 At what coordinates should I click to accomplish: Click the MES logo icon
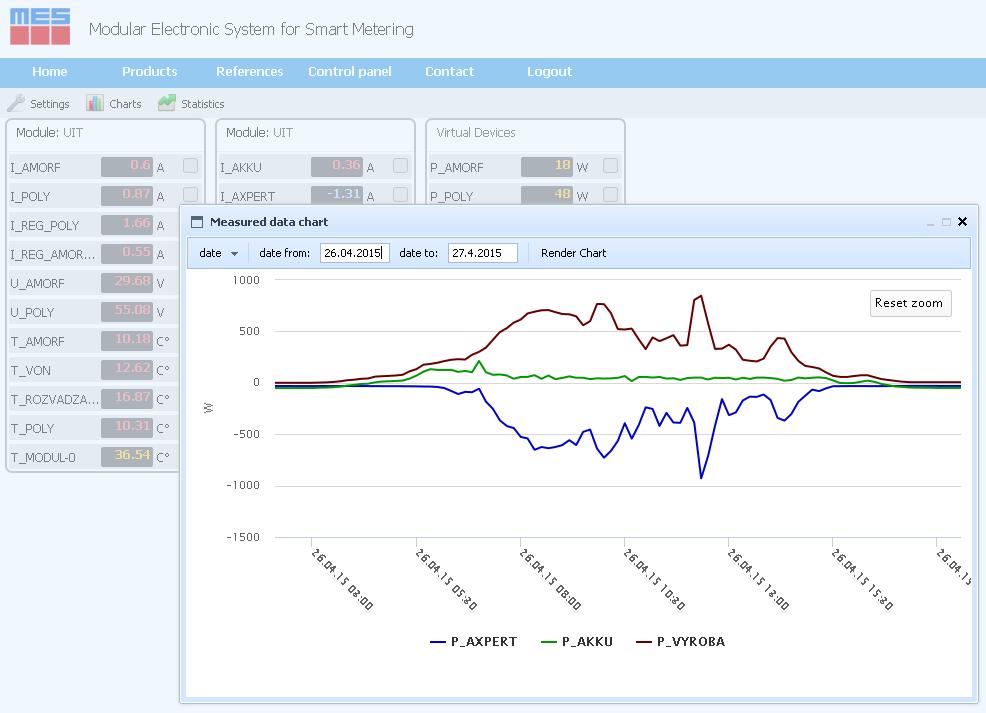[40, 27]
